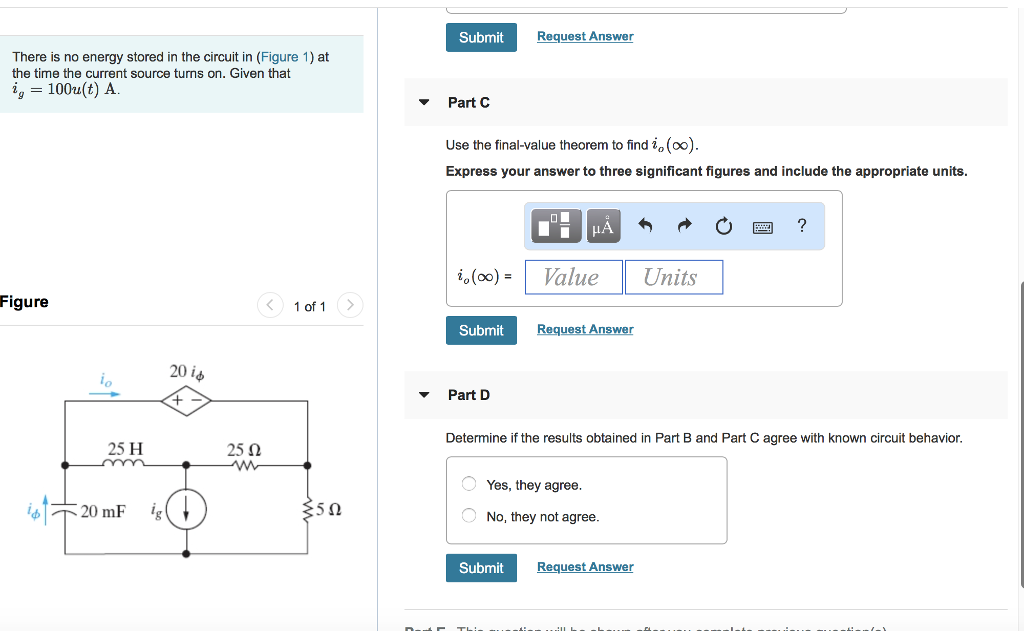Open the math symbol template palette
Image resolution: width=1024 pixels, height=631 pixels.
[x=556, y=225]
